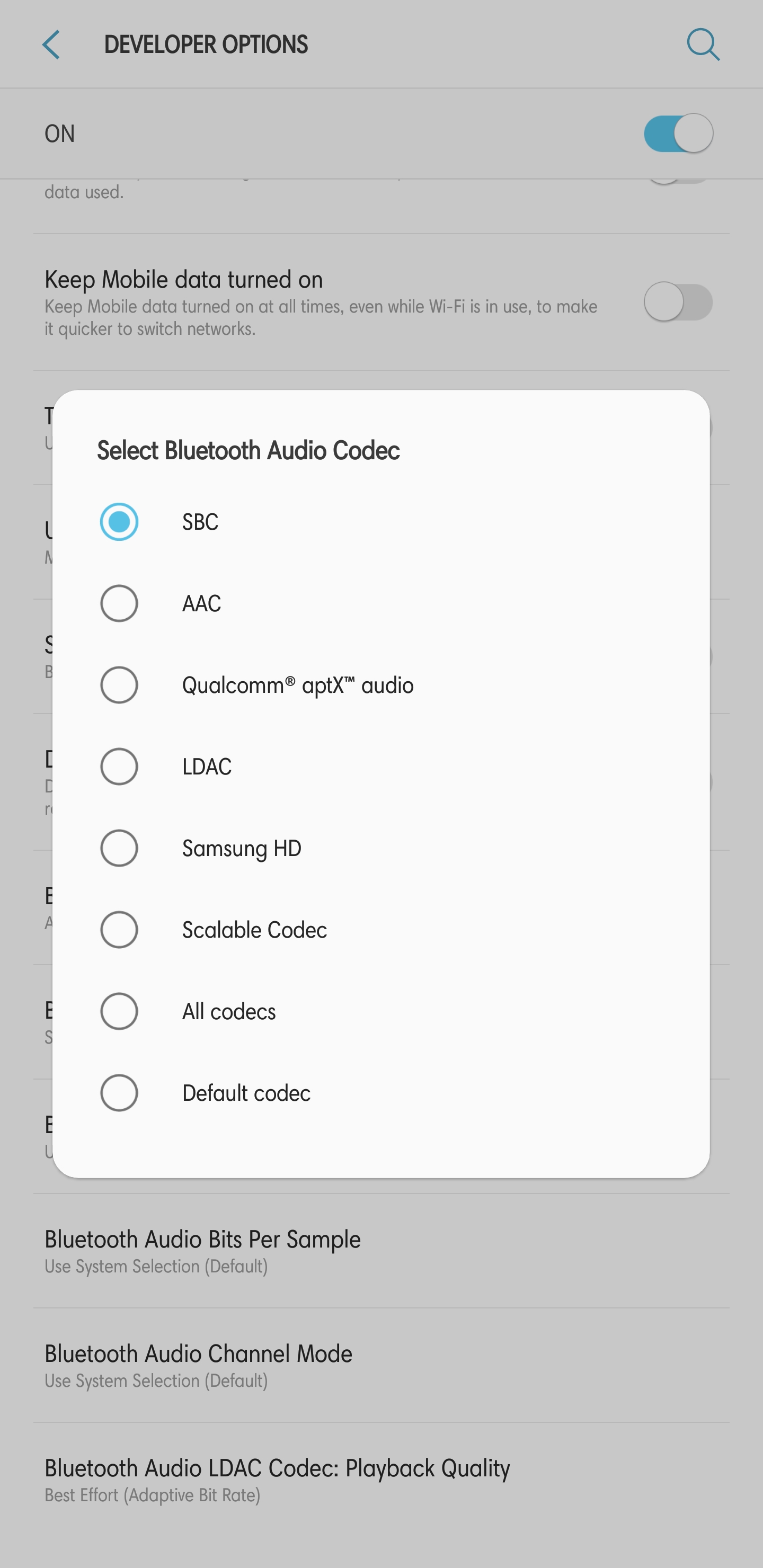Tap the back arrow icon
Screen dimensions: 763x1568
point(51,45)
